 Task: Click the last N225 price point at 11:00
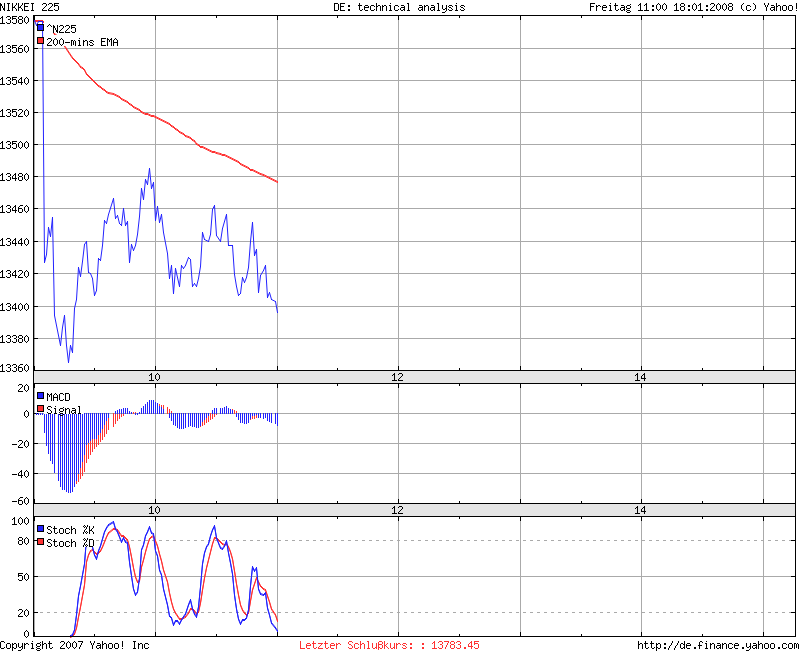tap(277, 312)
